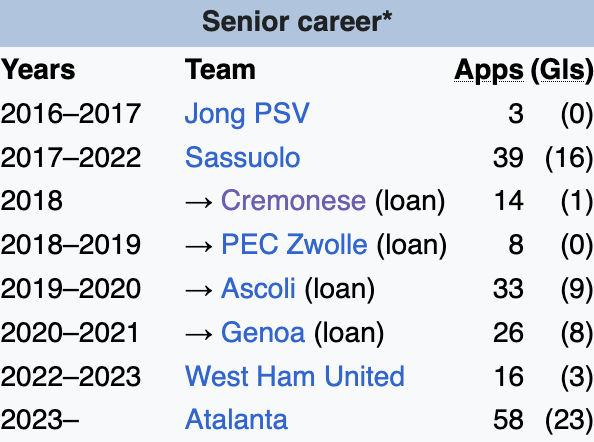Select the Senior career header
The image size is (594, 442).
[x=297, y=22]
